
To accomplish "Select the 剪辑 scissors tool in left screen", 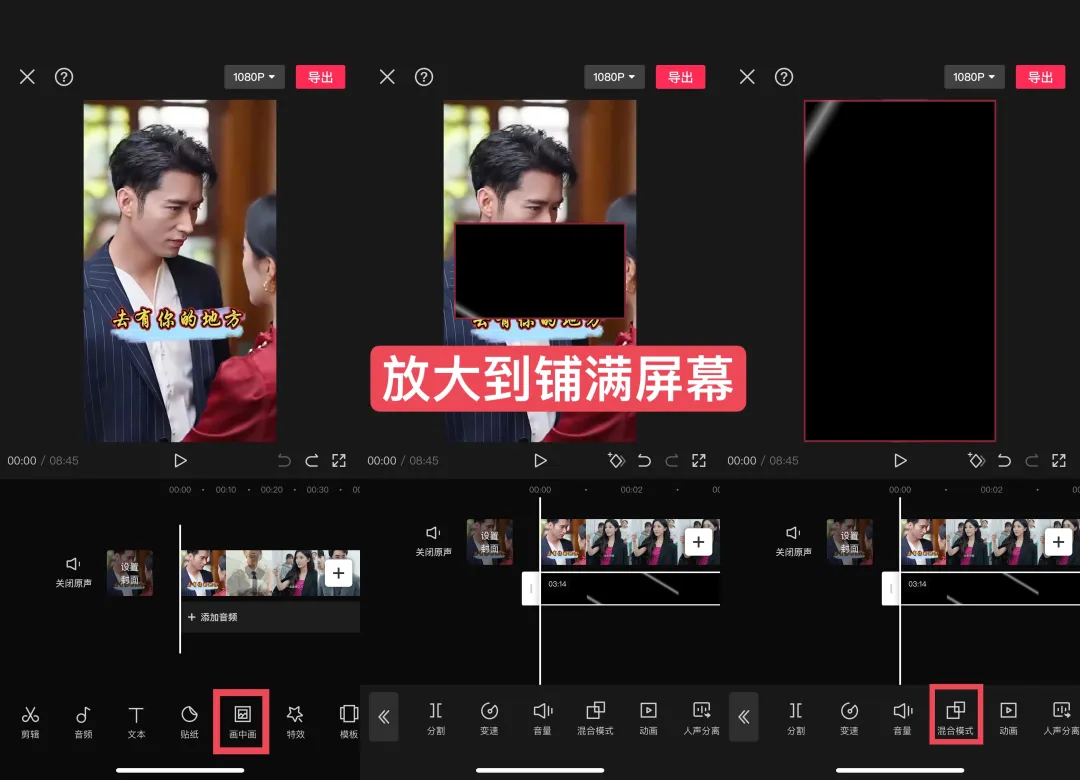I will (x=30, y=721).
